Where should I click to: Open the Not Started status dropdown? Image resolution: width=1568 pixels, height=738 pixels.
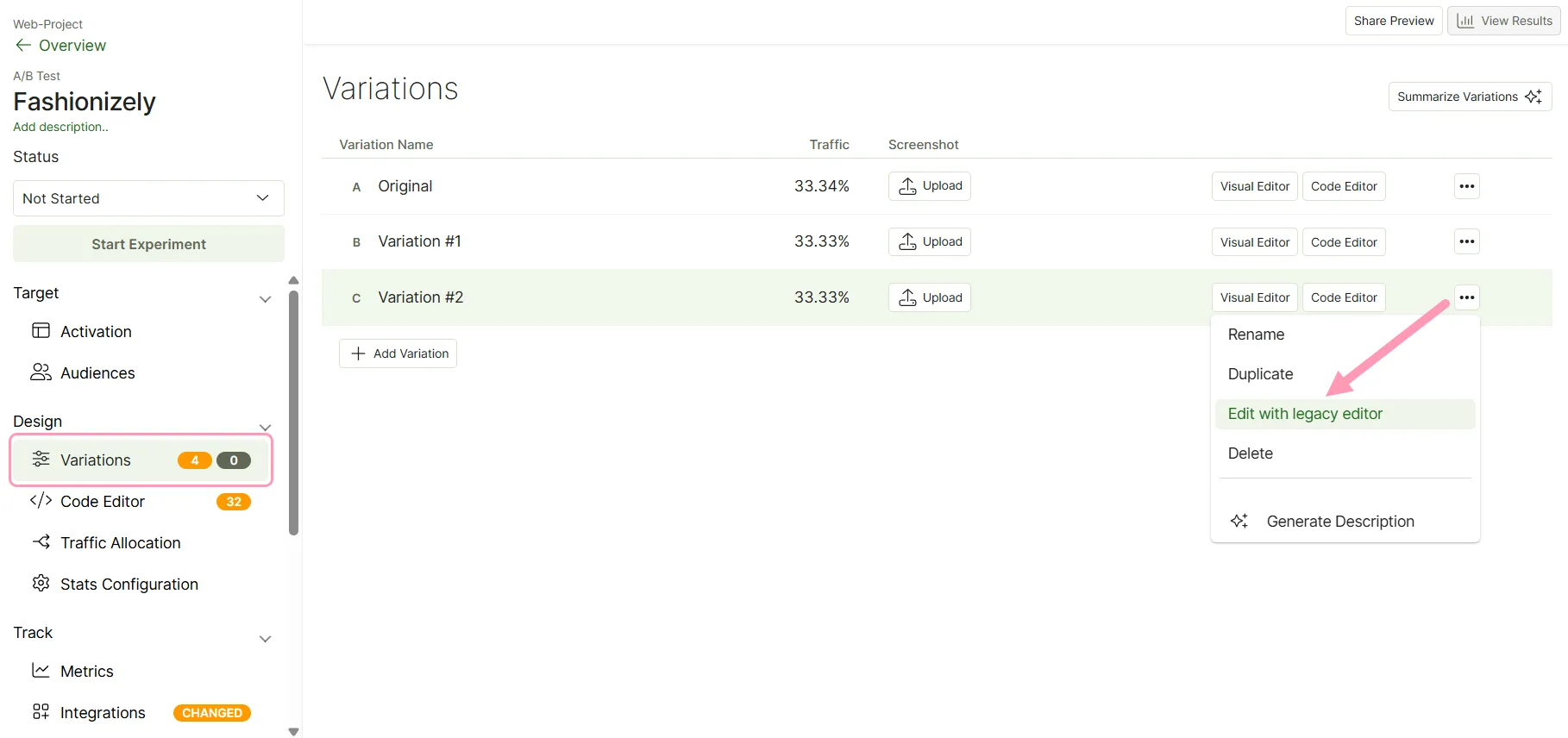point(148,198)
